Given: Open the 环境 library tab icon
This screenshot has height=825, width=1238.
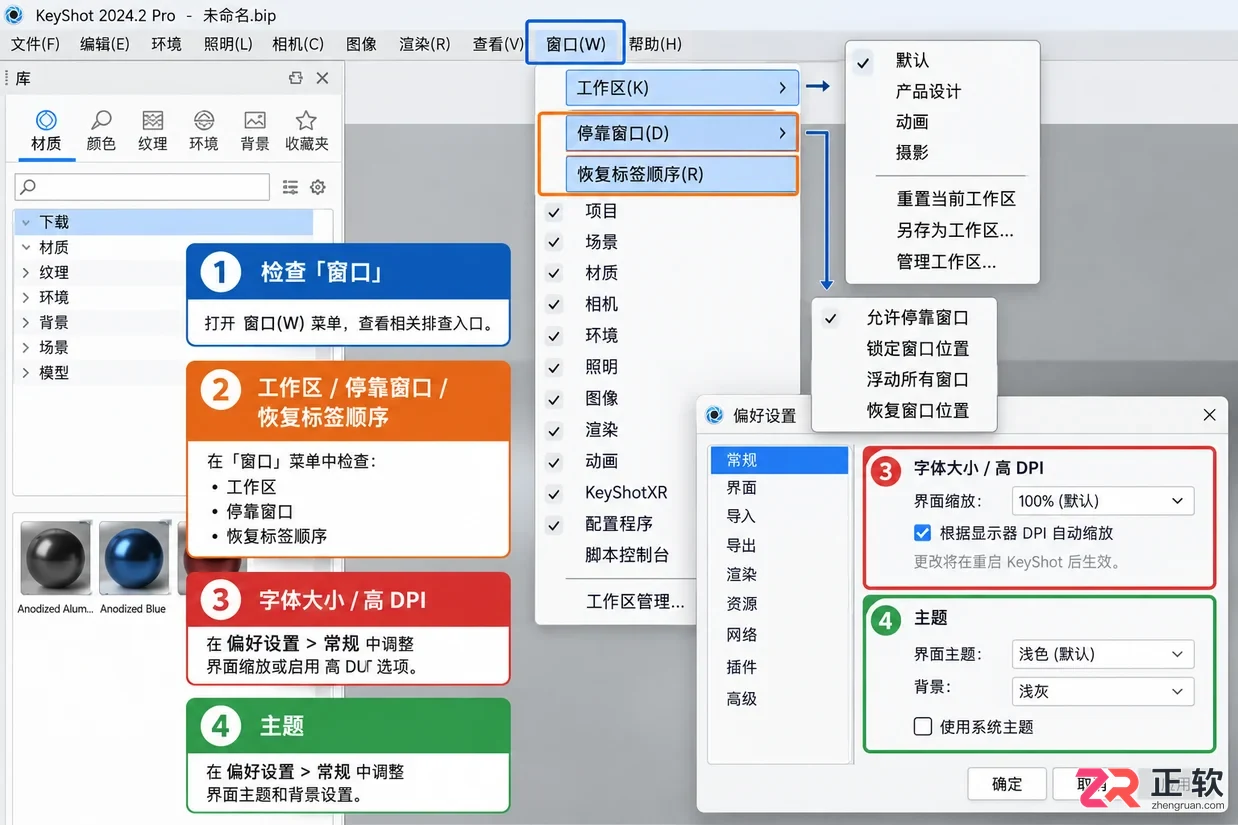Looking at the screenshot, I should pyautogui.click(x=204, y=120).
